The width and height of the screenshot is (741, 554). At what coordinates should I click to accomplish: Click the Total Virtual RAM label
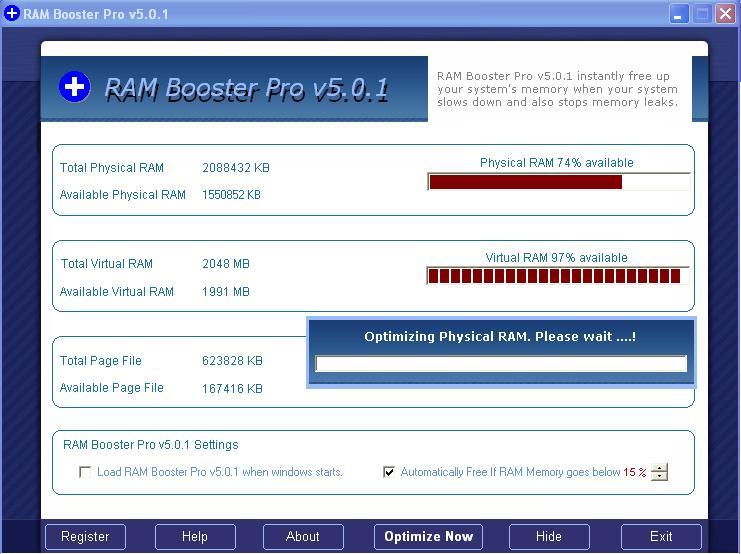(107, 264)
